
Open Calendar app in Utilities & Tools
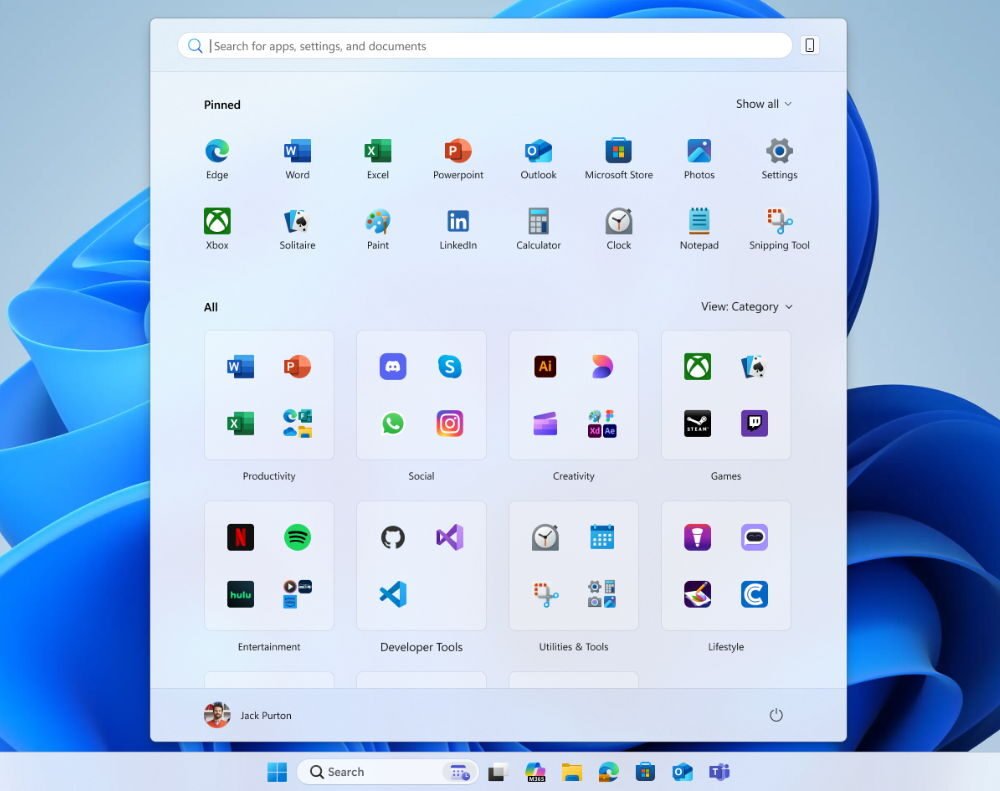coord(602,537)
